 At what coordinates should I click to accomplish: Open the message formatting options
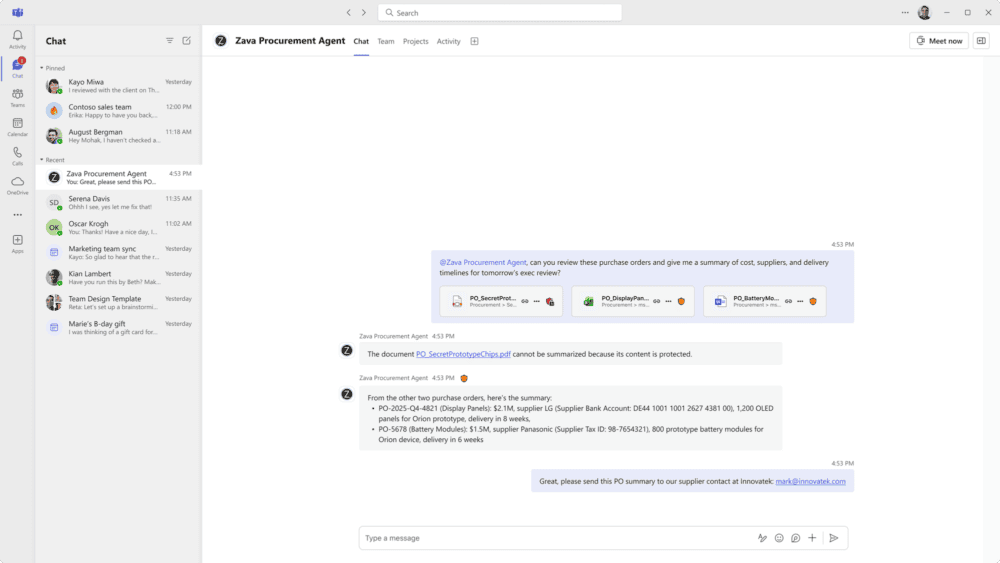point(762,538)
